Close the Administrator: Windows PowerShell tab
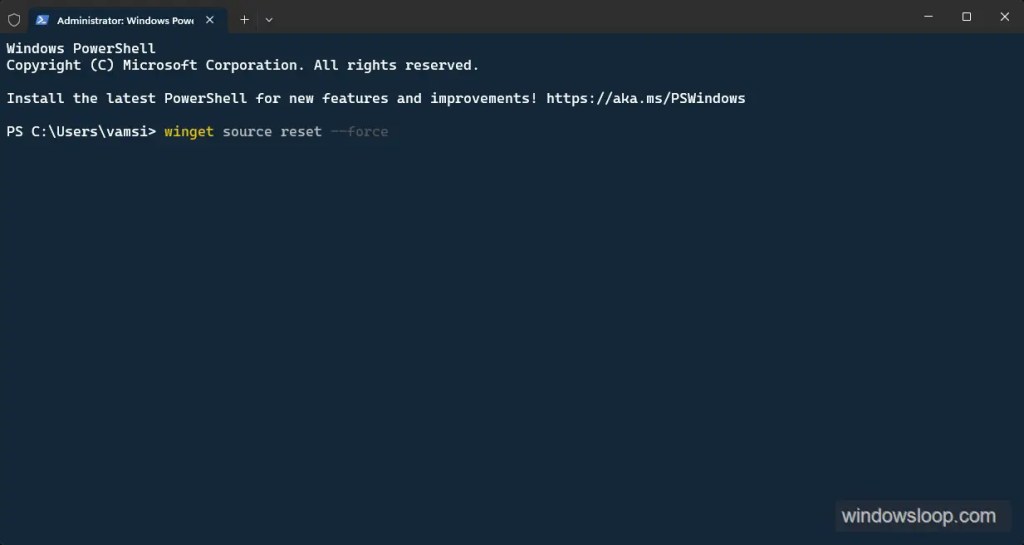This screenshot has width=1024, height=545. tap(210, 20)
